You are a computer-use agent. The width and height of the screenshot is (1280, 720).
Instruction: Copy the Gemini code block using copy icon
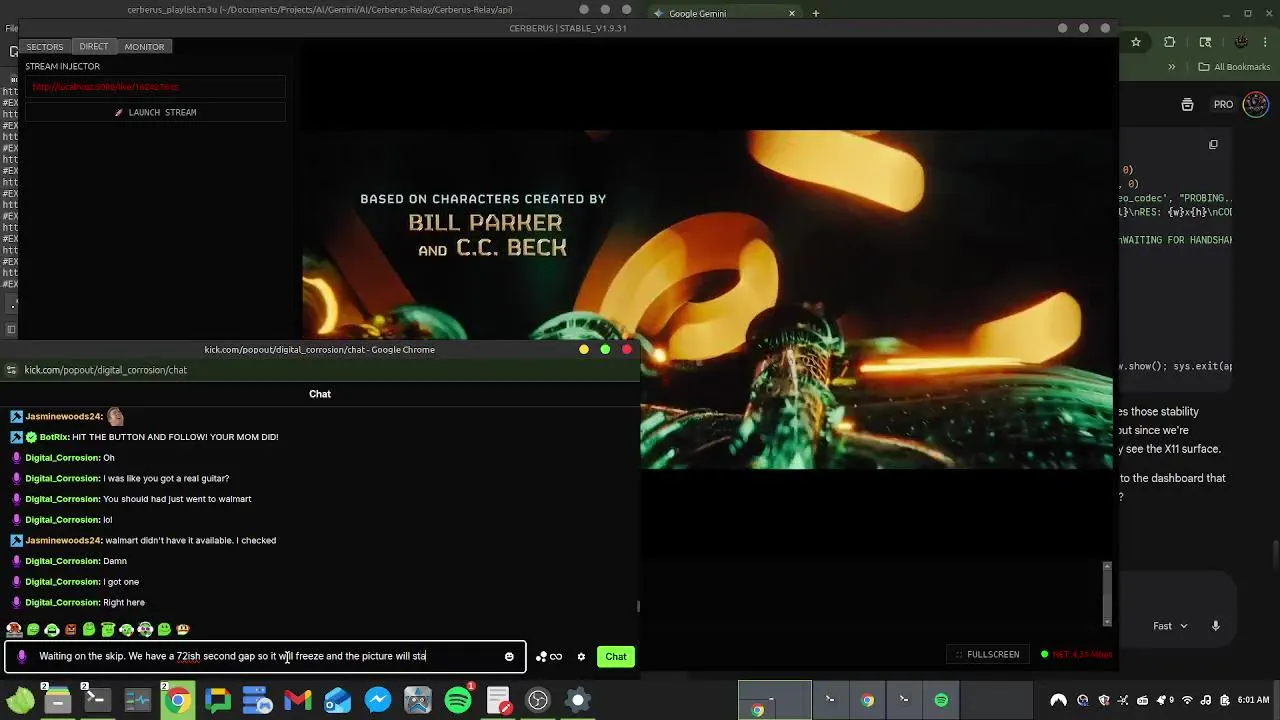(x=1213, y=145)
